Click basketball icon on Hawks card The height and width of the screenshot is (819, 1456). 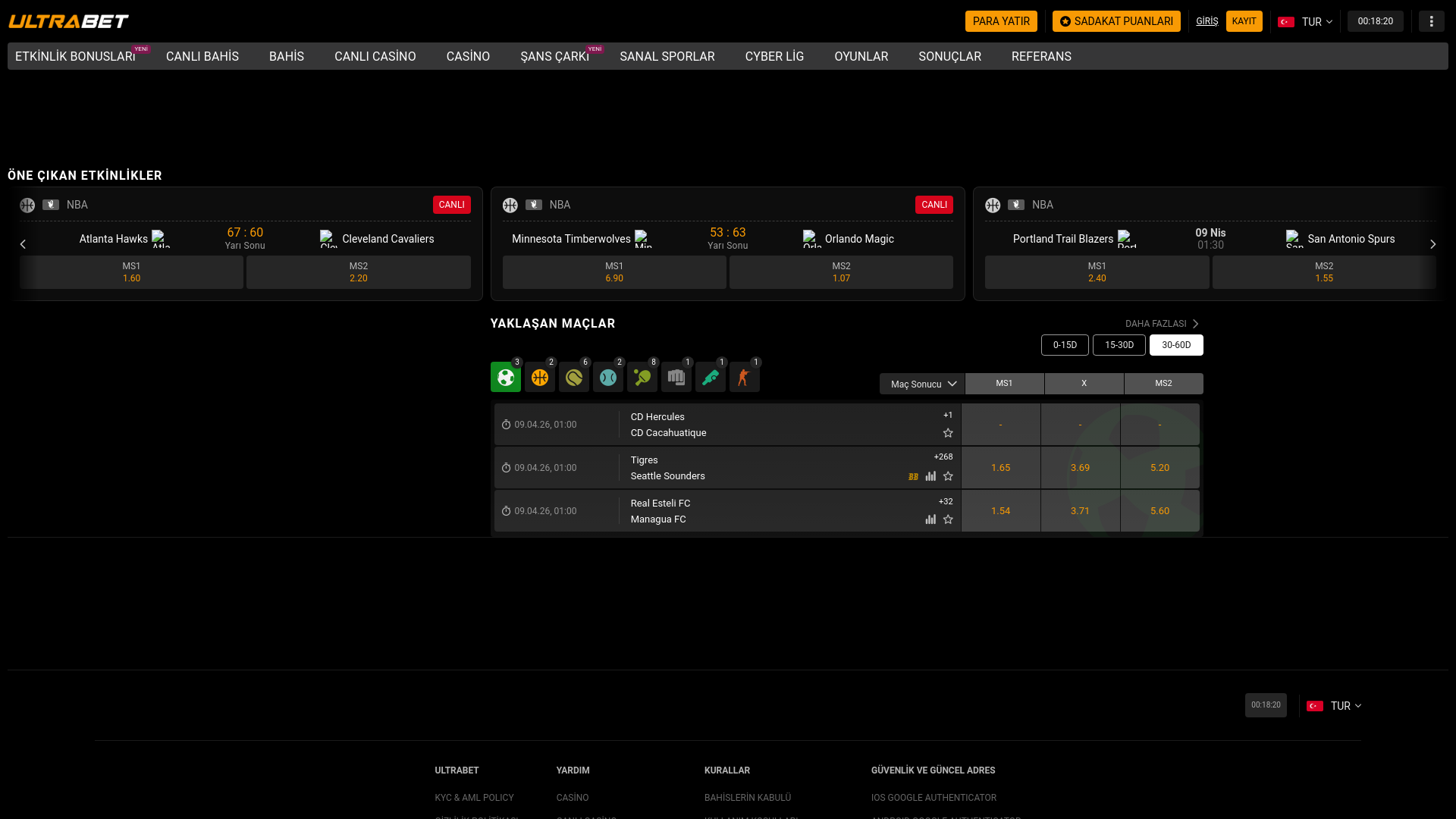(27, 206)
